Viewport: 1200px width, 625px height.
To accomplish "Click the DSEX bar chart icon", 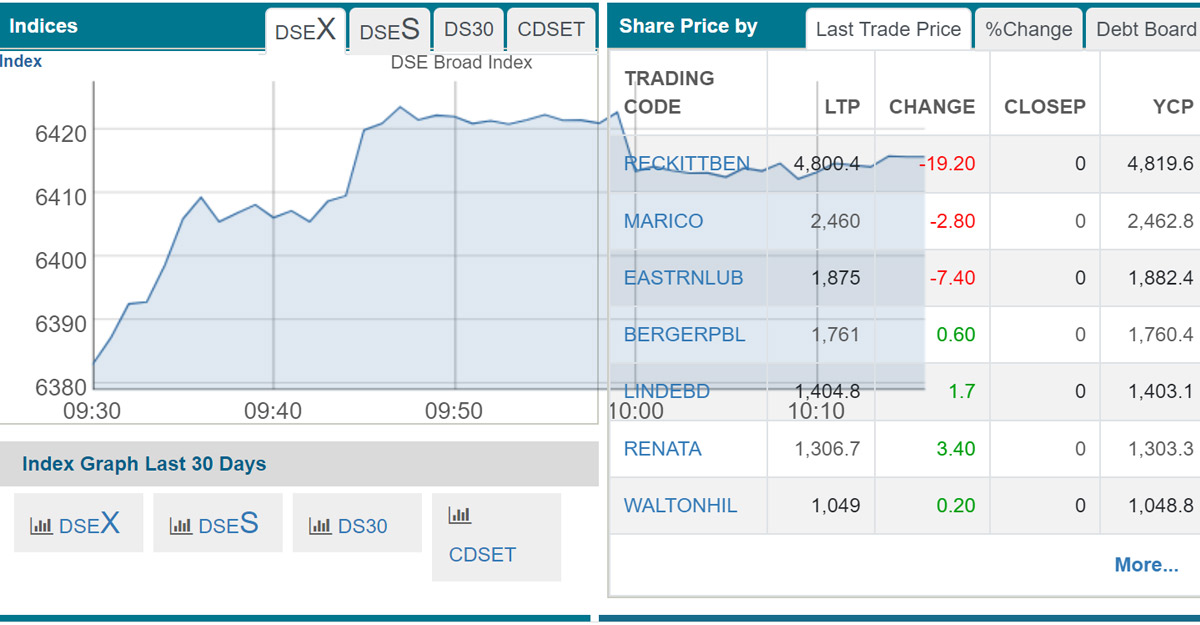I will coord(42,525).
